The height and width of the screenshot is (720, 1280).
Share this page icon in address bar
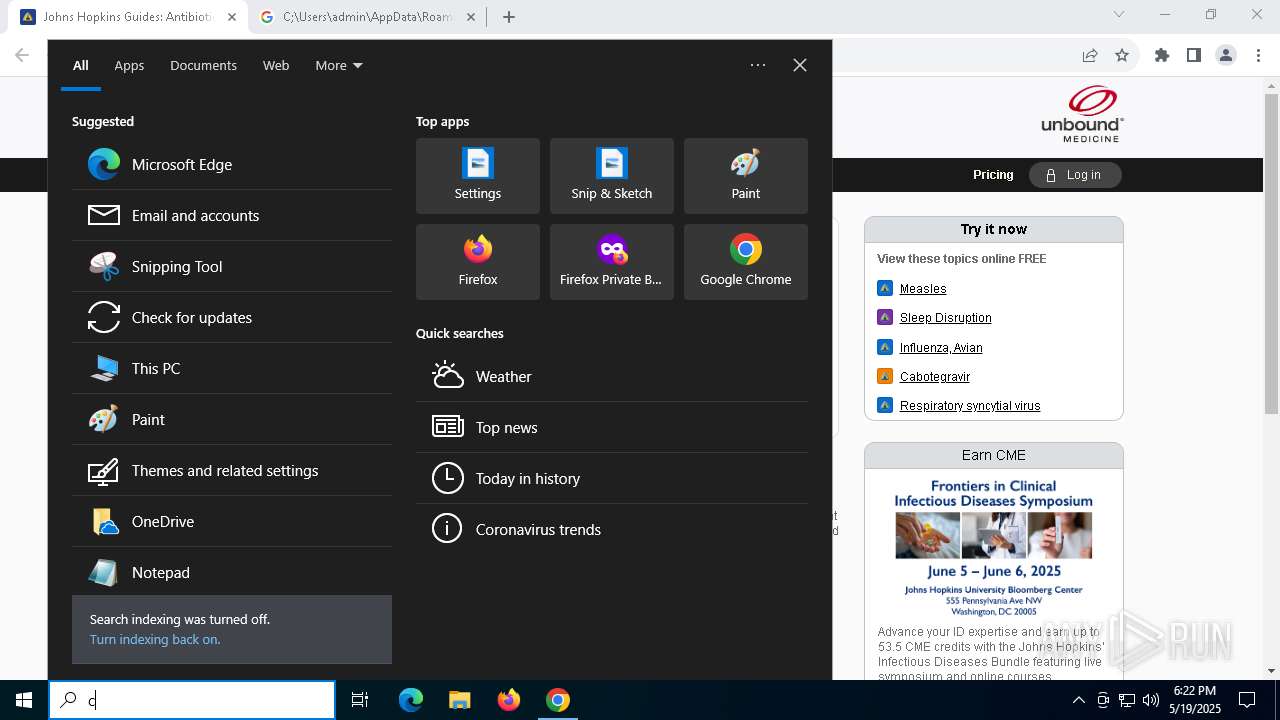[x=1090, y=55]
